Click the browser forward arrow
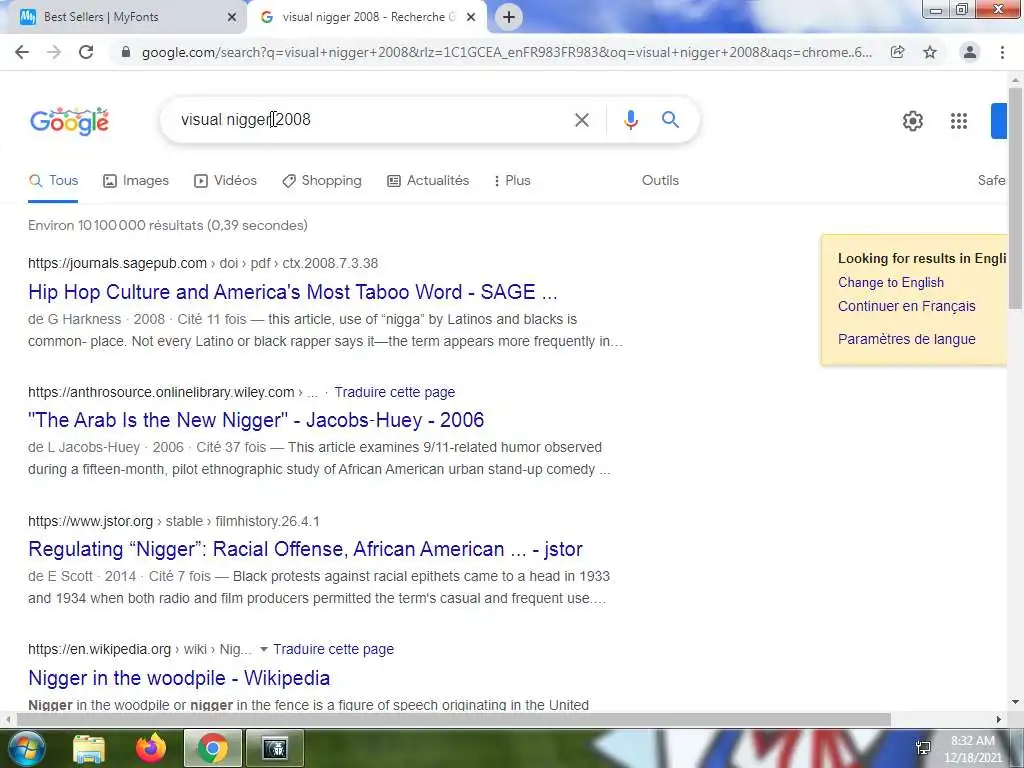This screenshot has height=768, width=1024. point(54,52)
